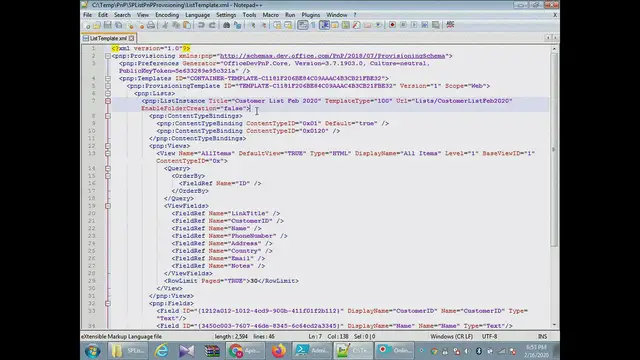The width and height of the screenshot is (640, 360).
Task: Toggle INS insert mode in status bar
Action: (542, 337)
